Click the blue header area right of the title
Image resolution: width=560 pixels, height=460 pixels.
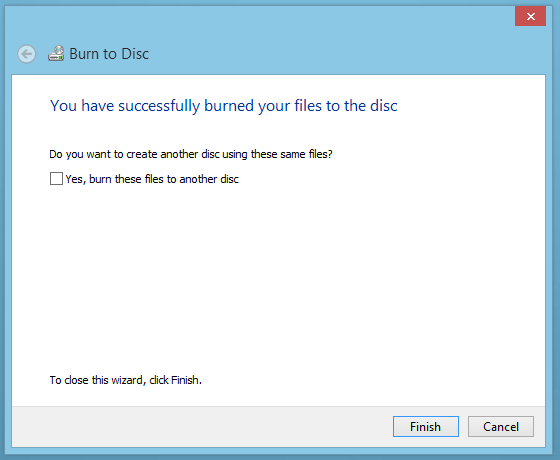(343, 54)
